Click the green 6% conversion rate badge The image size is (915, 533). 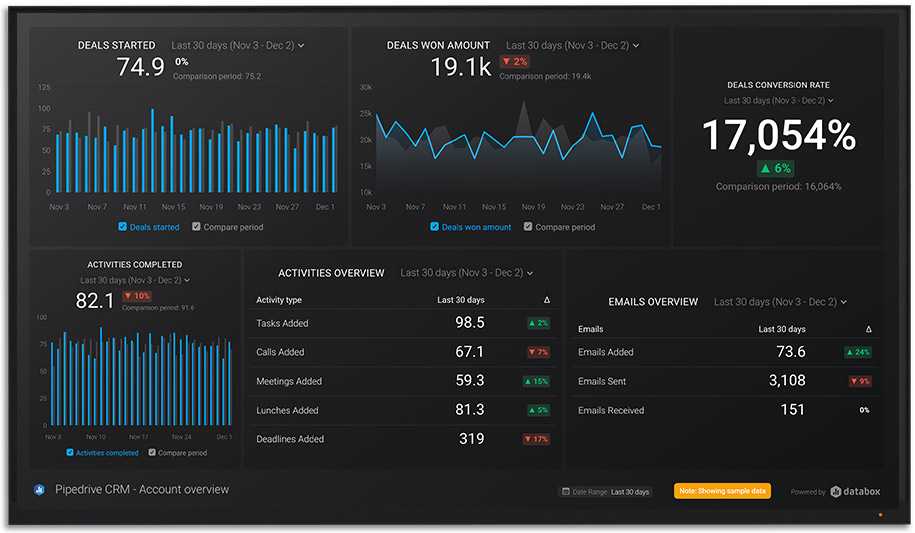[x=776, y=169]
